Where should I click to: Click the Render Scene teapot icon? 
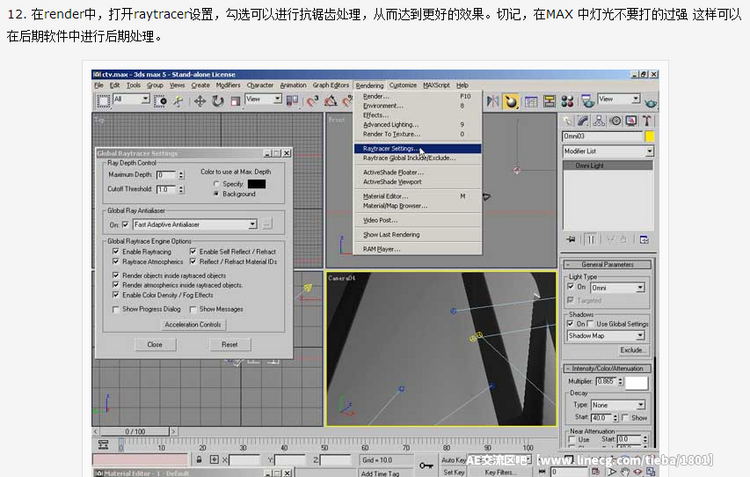pyautogui.click(x=588, y=101)
